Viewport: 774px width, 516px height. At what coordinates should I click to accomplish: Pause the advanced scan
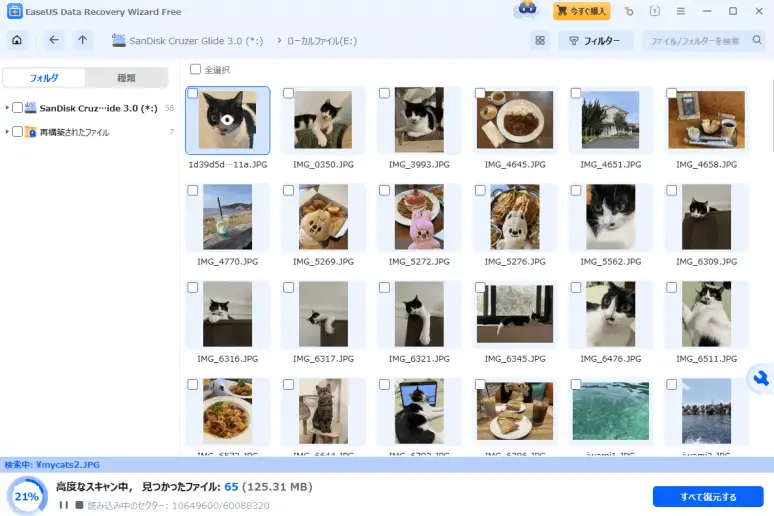pos(64,505)
